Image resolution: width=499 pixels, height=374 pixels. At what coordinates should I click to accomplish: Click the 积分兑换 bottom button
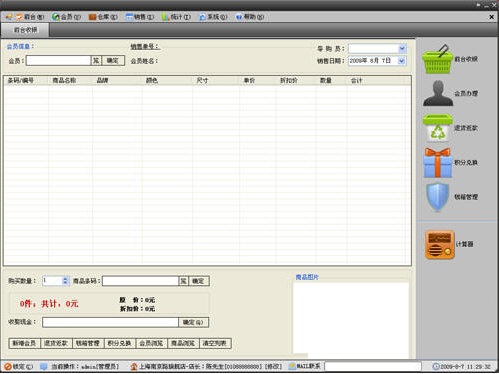tap(119, 343)
